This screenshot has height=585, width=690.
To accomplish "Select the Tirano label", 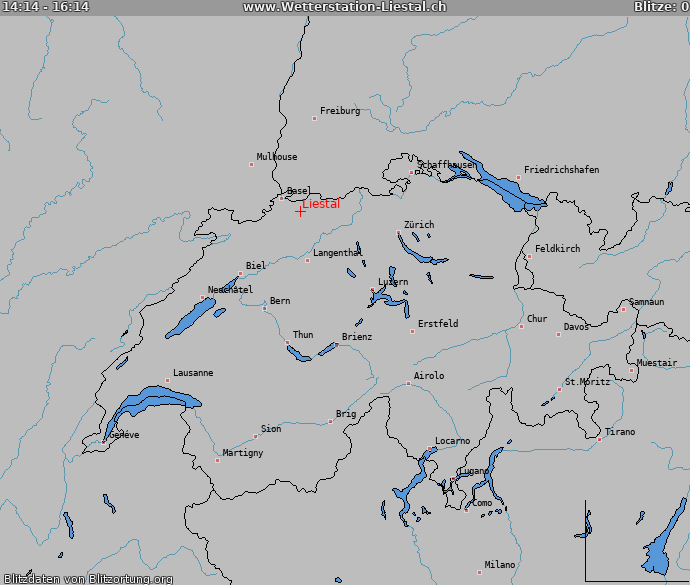I will [620, 432].
